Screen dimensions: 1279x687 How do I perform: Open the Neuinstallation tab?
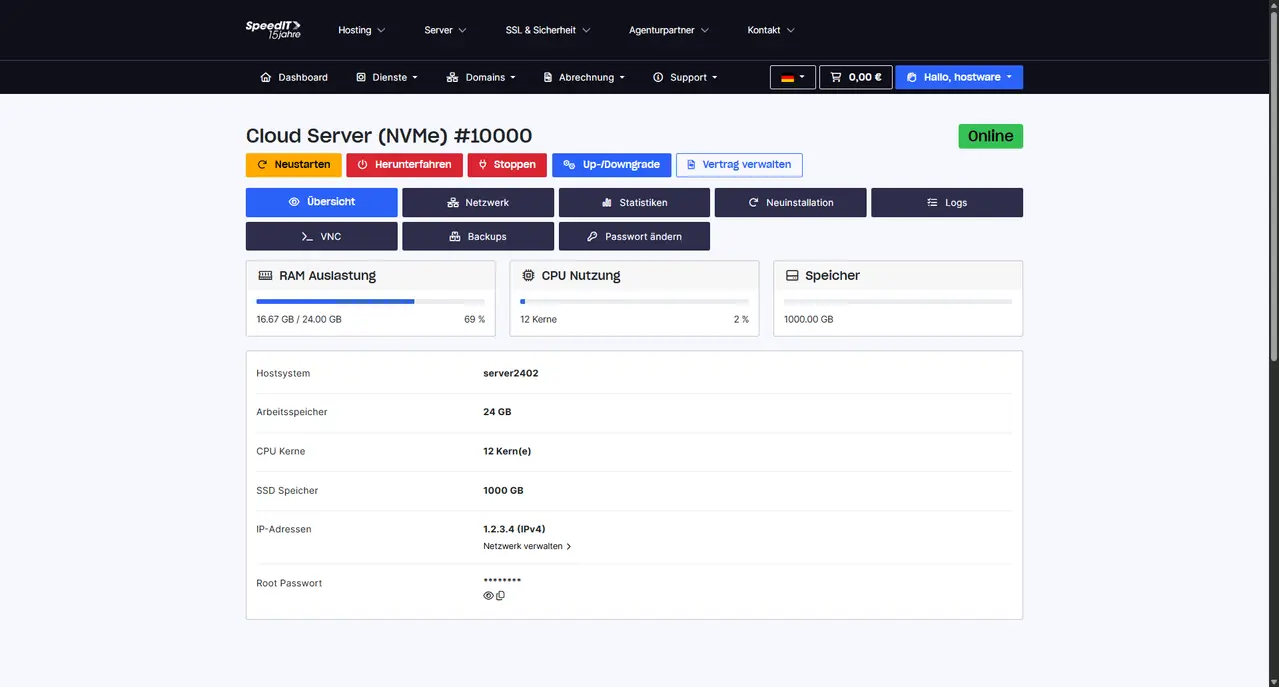click(791, 202)
